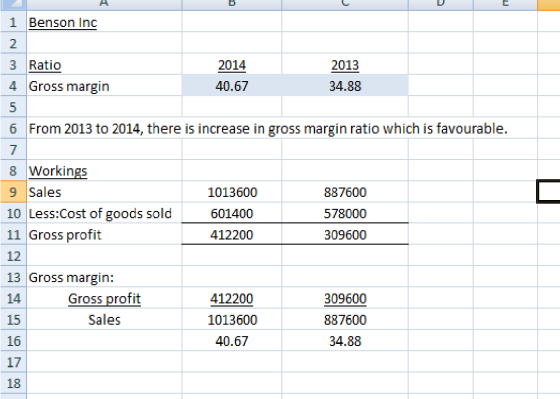The width and height of the screenshot is (560, 399).
Task: Select the 887600 sales value in row 9
Action: click(345, 192)
